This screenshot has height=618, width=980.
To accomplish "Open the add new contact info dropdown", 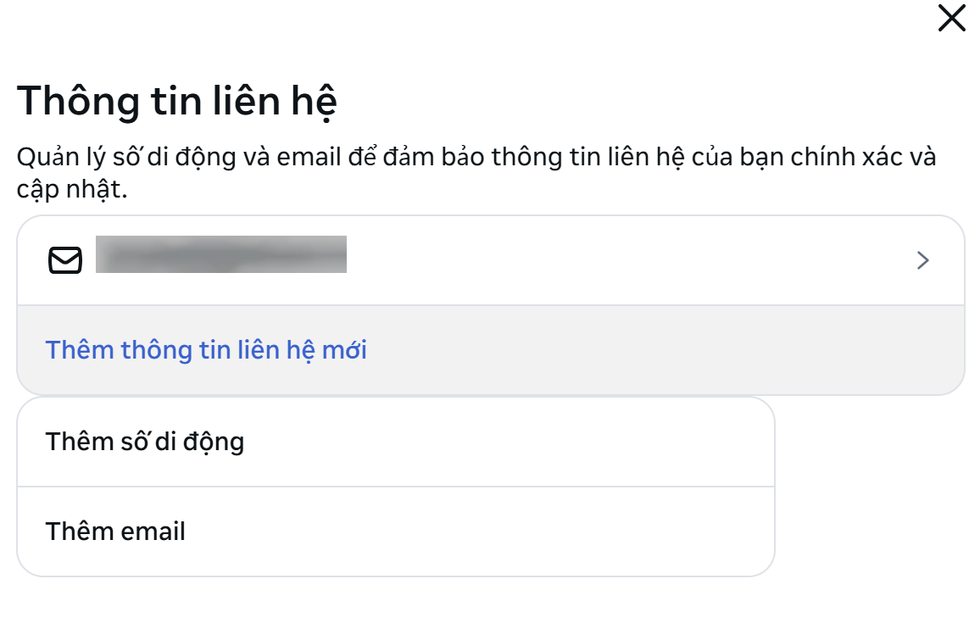I will click(x=206, y=350).
